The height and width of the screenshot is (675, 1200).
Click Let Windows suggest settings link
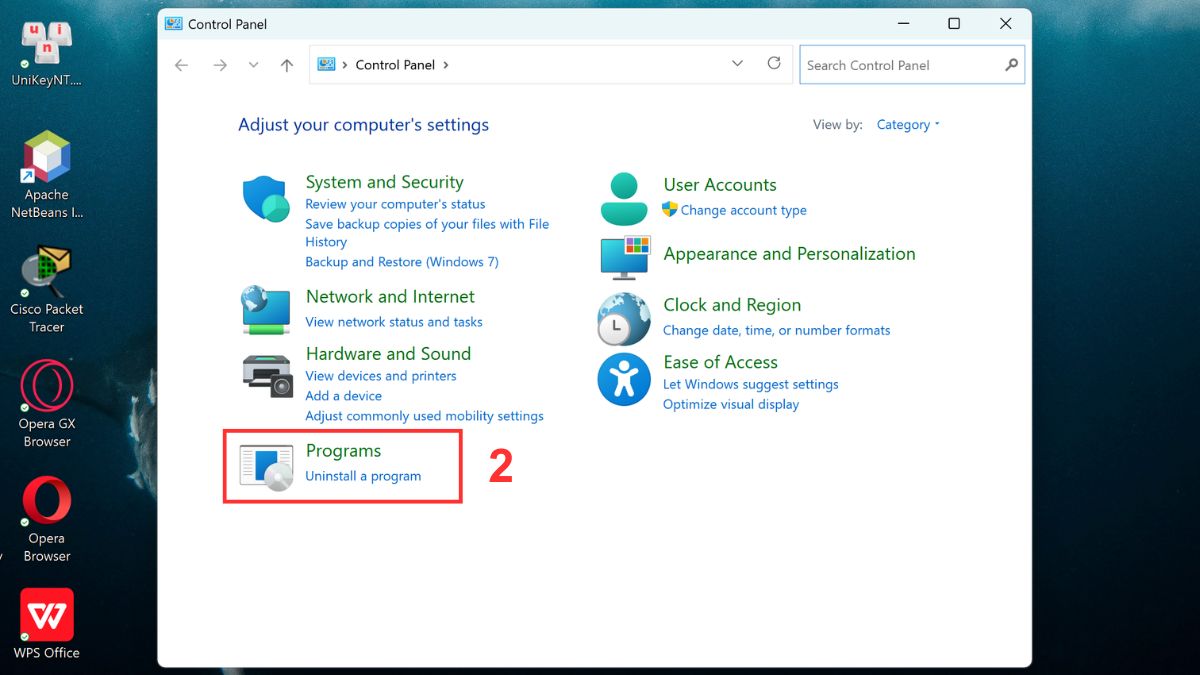751,384
